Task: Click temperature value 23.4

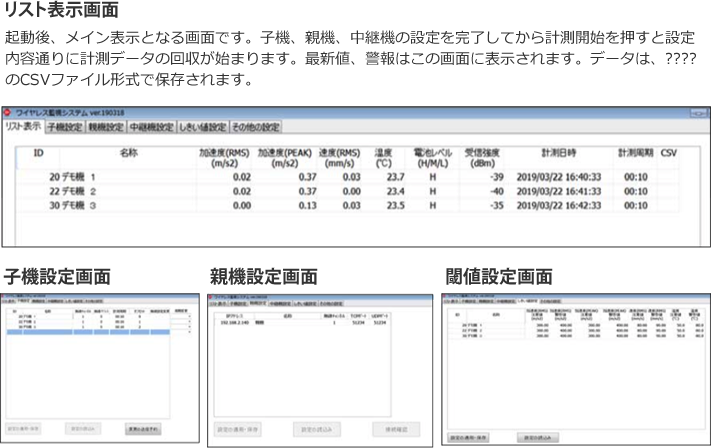Action: [x=395, y=191]
